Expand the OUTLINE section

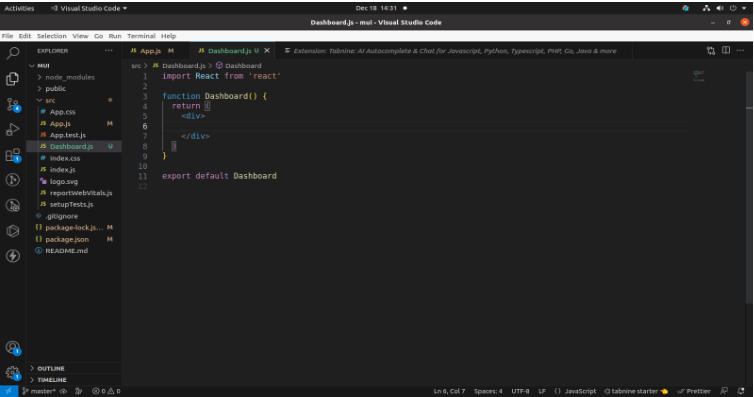tap(50, 368)
